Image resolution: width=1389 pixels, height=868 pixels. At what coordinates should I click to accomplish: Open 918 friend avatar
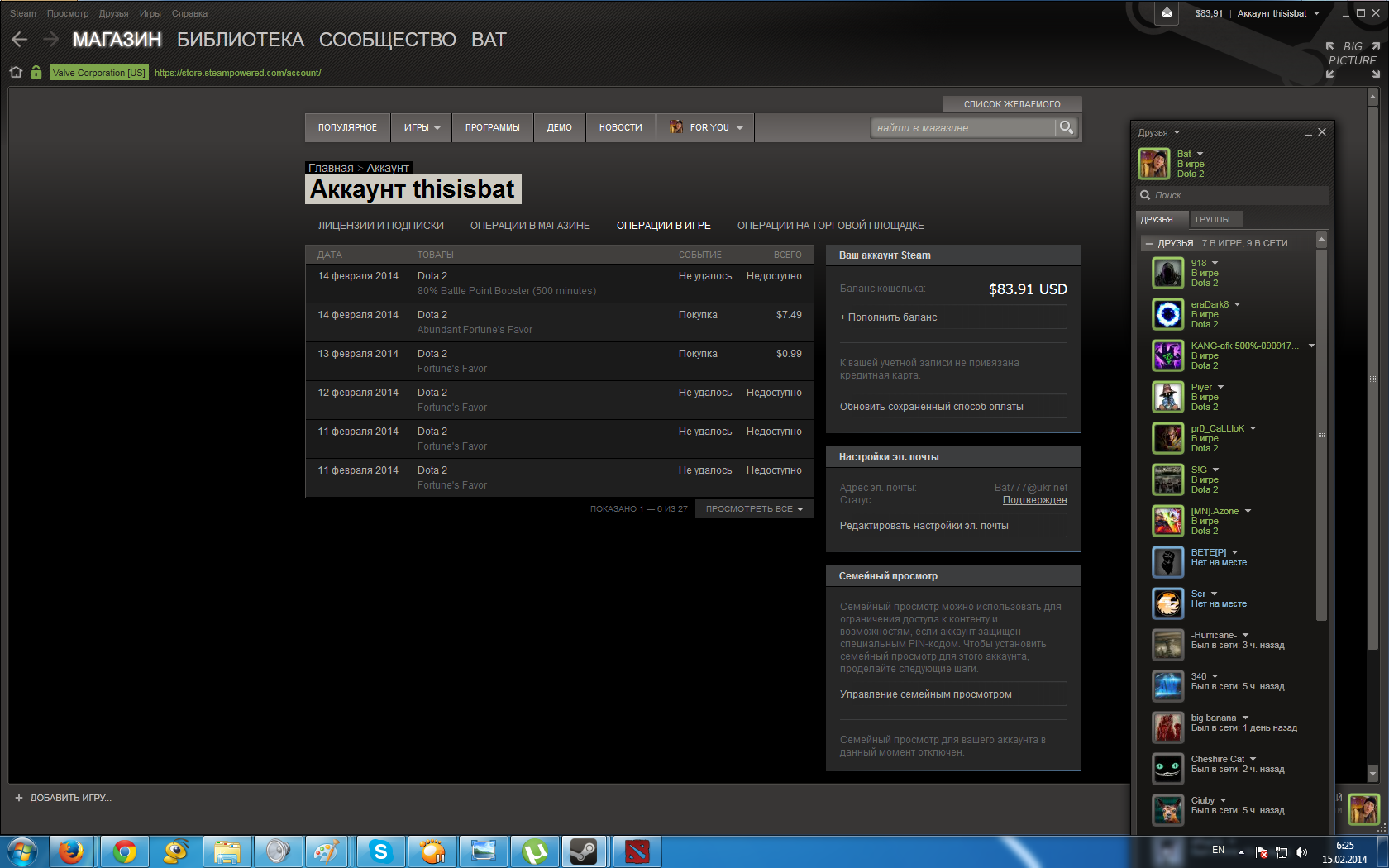(1168, 273)
